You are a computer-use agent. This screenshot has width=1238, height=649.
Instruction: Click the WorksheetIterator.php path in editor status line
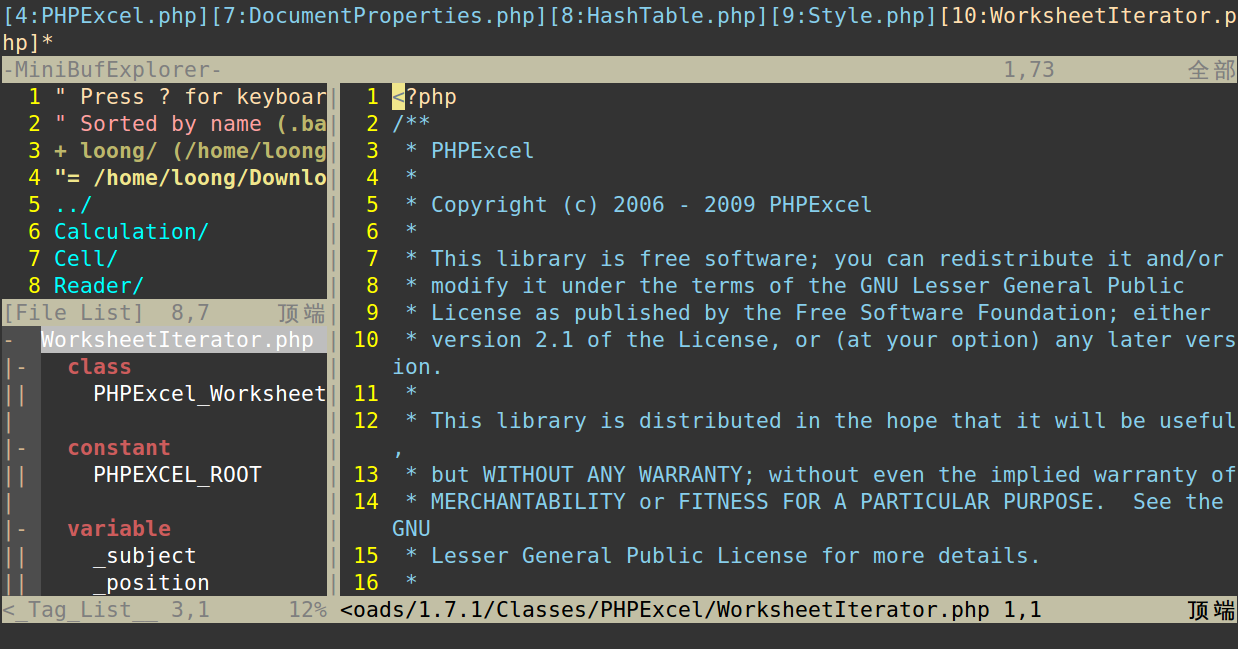click(665, 610)
